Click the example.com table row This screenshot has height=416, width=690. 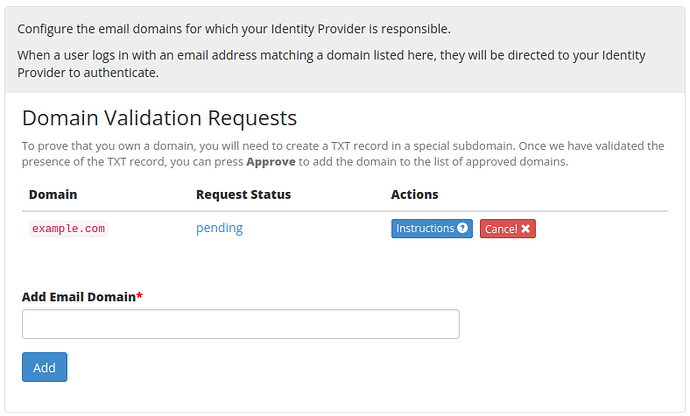coord(345,228)
